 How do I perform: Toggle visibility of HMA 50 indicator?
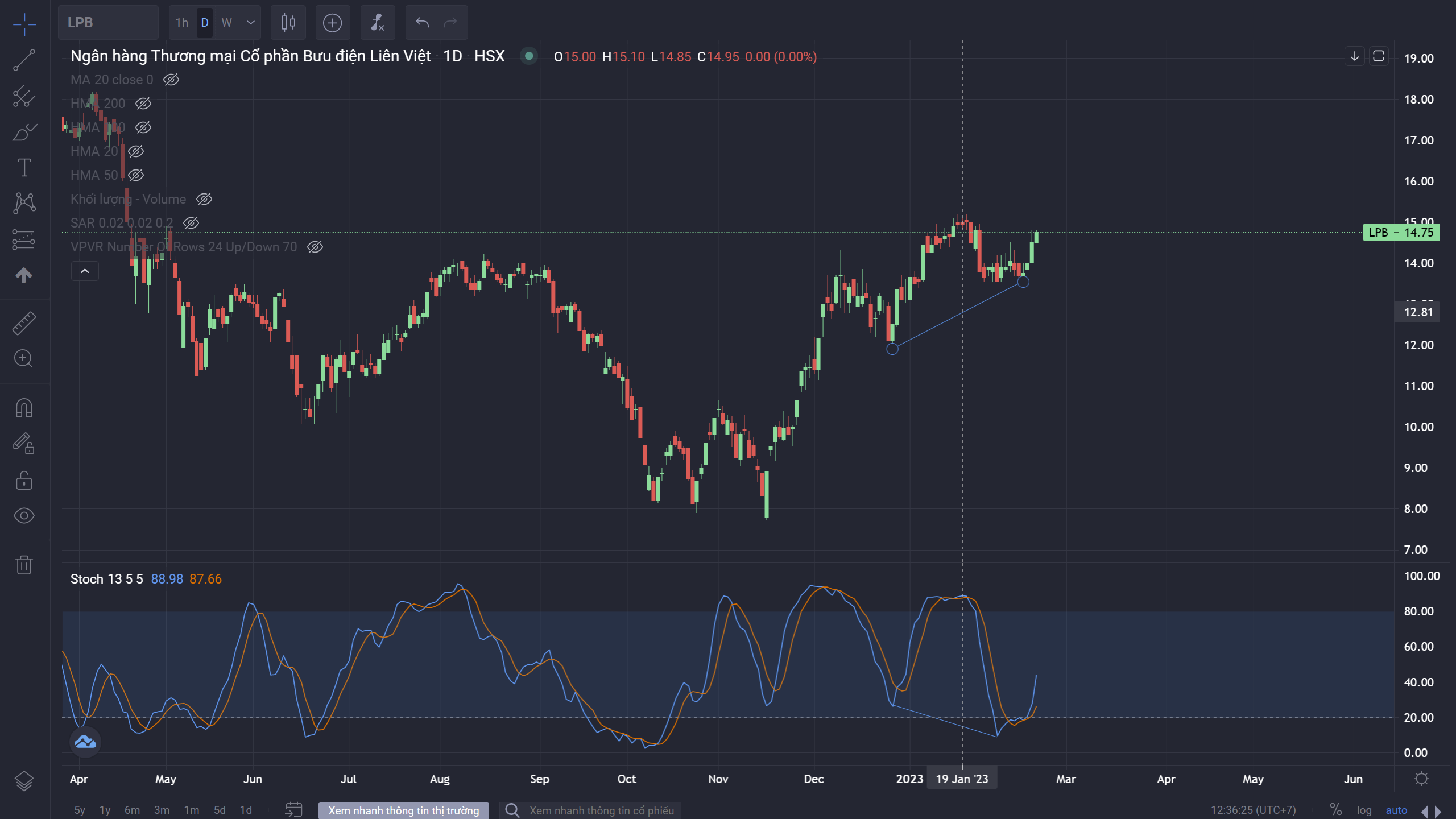(136, 175)
